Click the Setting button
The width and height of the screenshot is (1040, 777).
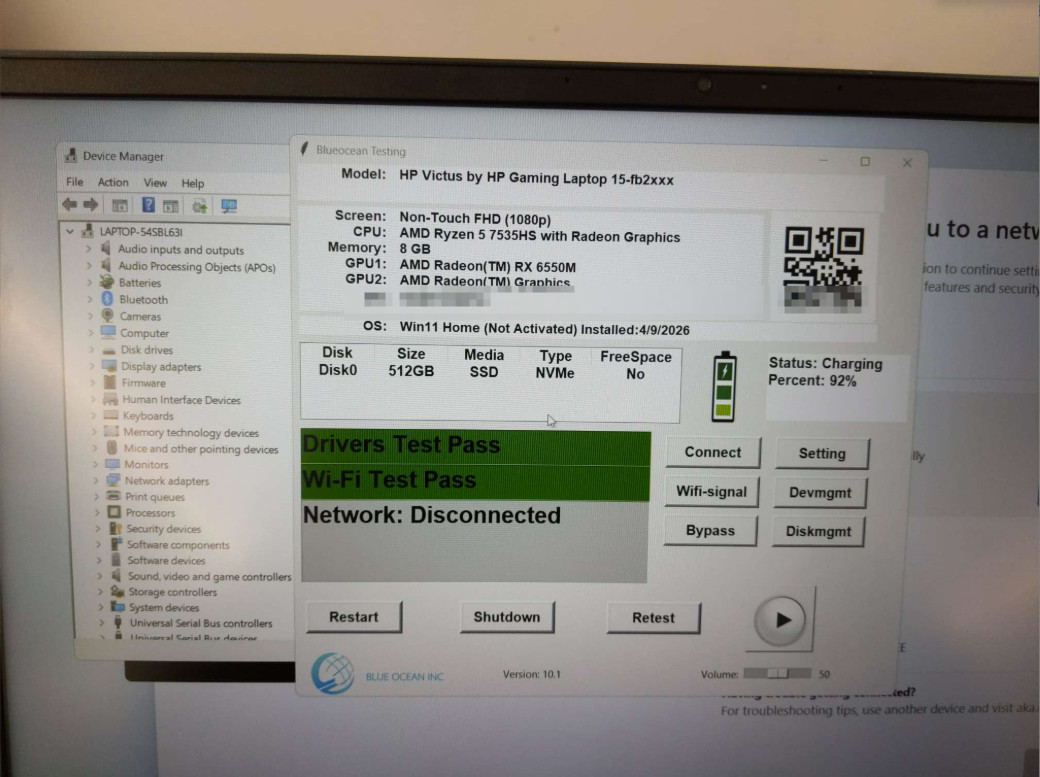pos(822,454)
